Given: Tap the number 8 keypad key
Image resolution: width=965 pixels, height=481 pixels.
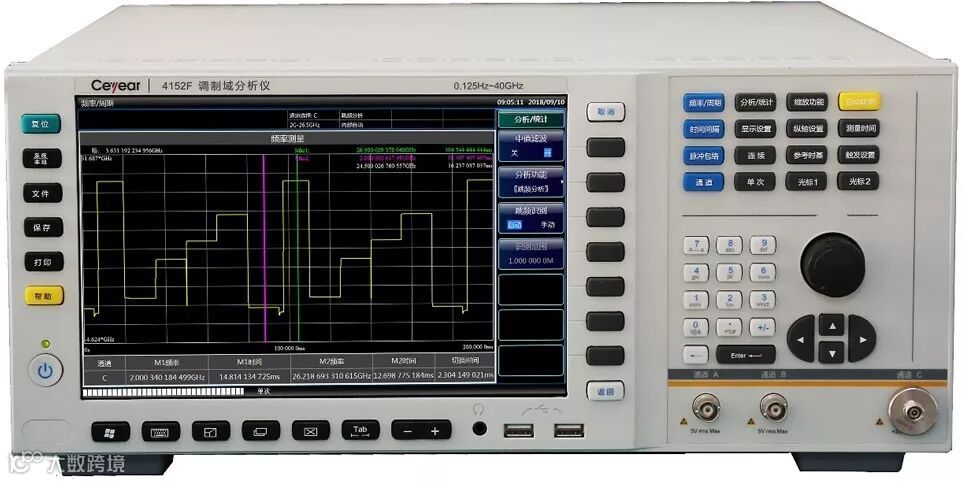Looking at the screenshot, I should point(729,245).
